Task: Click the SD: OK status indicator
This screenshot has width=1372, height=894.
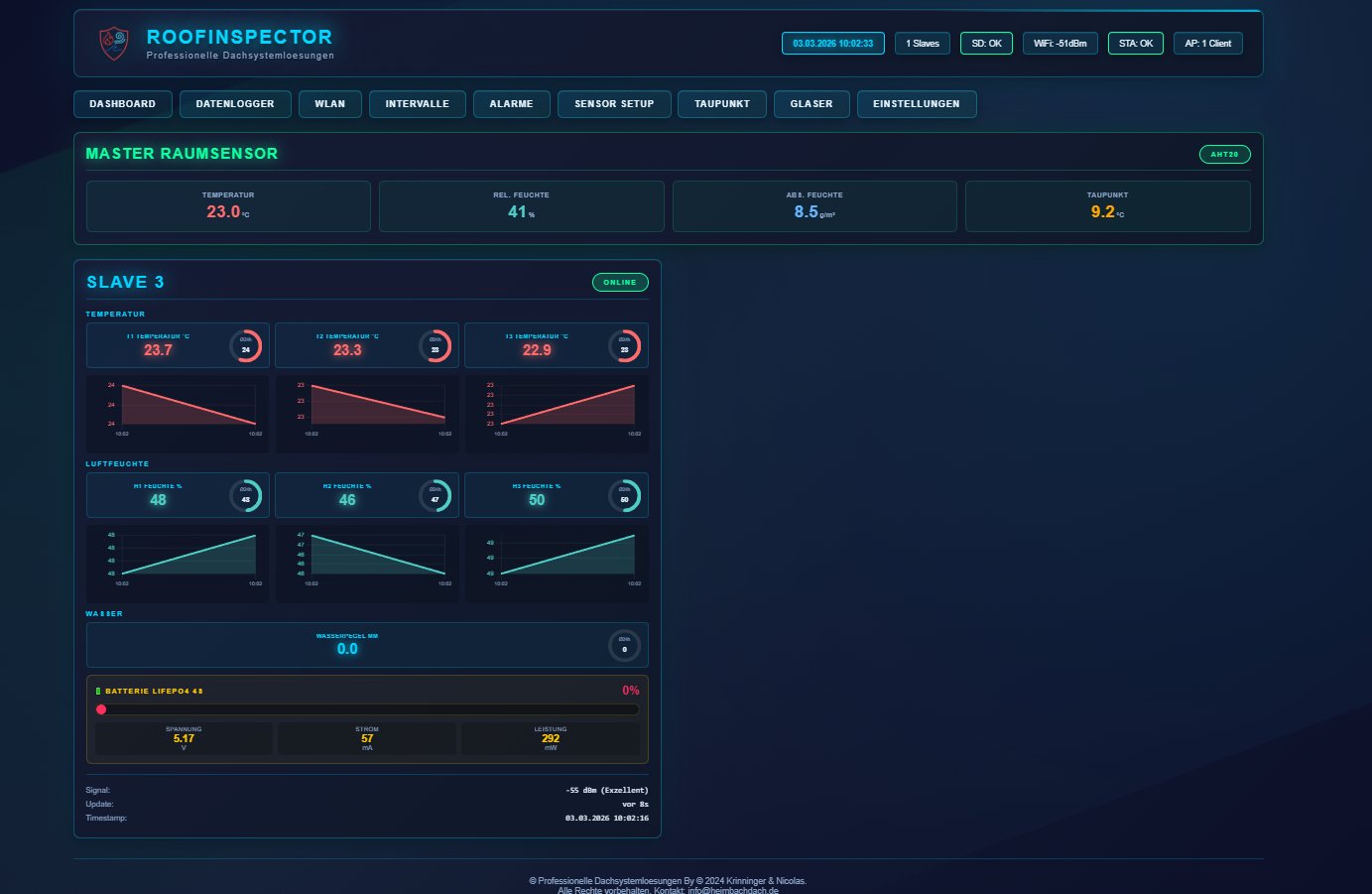Action: [986, 43]
